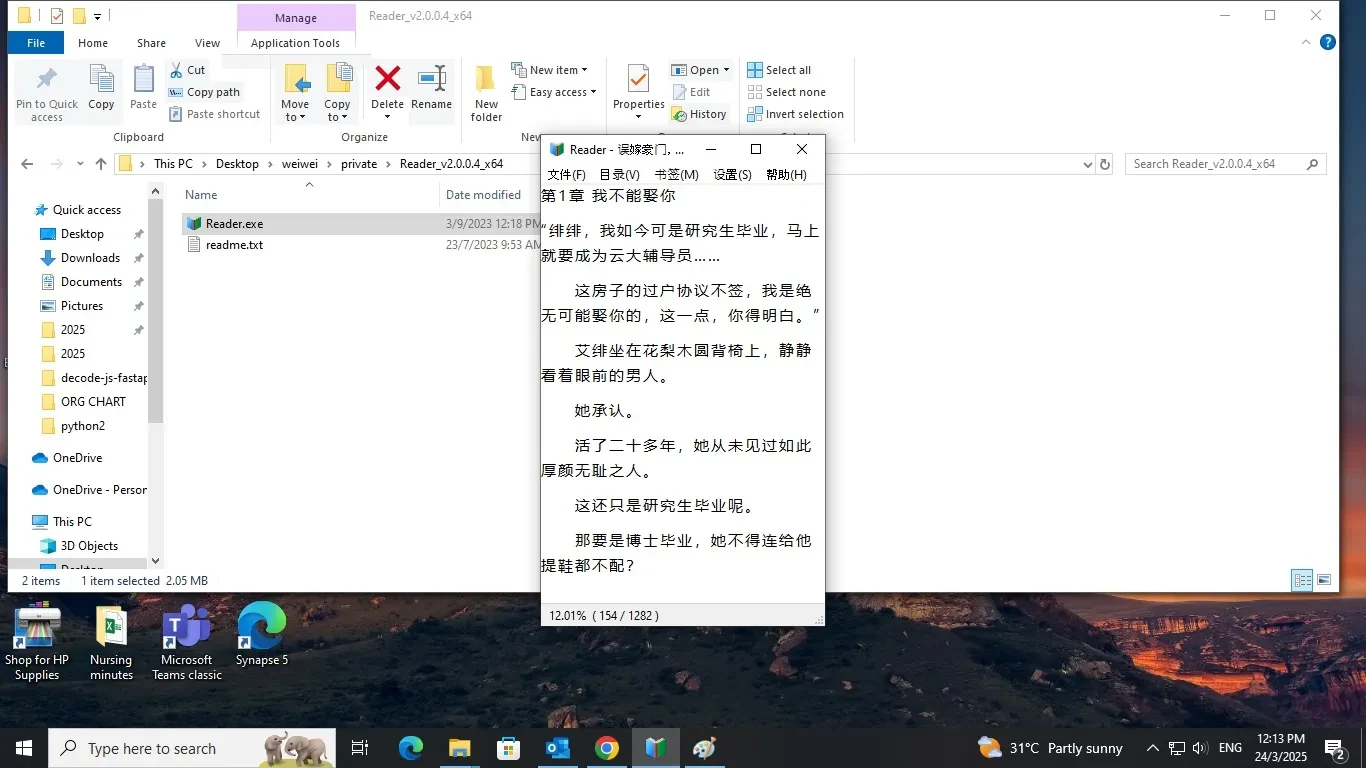This screenshot has height=768, width=1366.
Task: Select the Reader.exe file
Action: tap(234, 224)
